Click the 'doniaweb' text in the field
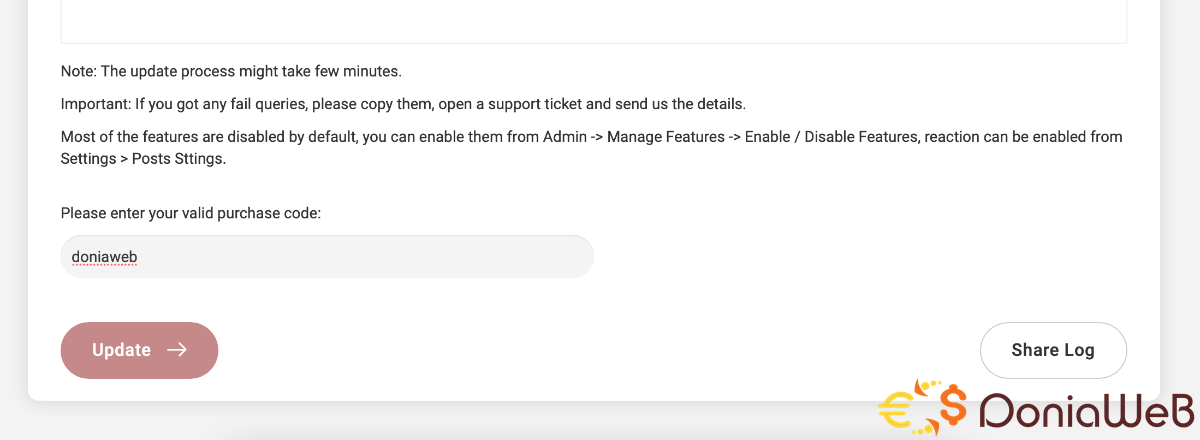The width and height of the screenshot is (1200, 440). pyautogui.click(x=104, y=257)
